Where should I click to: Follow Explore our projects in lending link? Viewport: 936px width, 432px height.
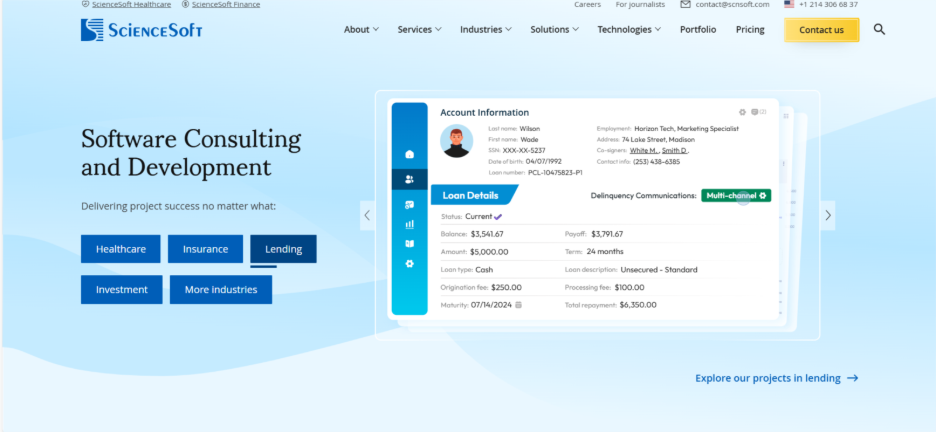click(776, 378)
